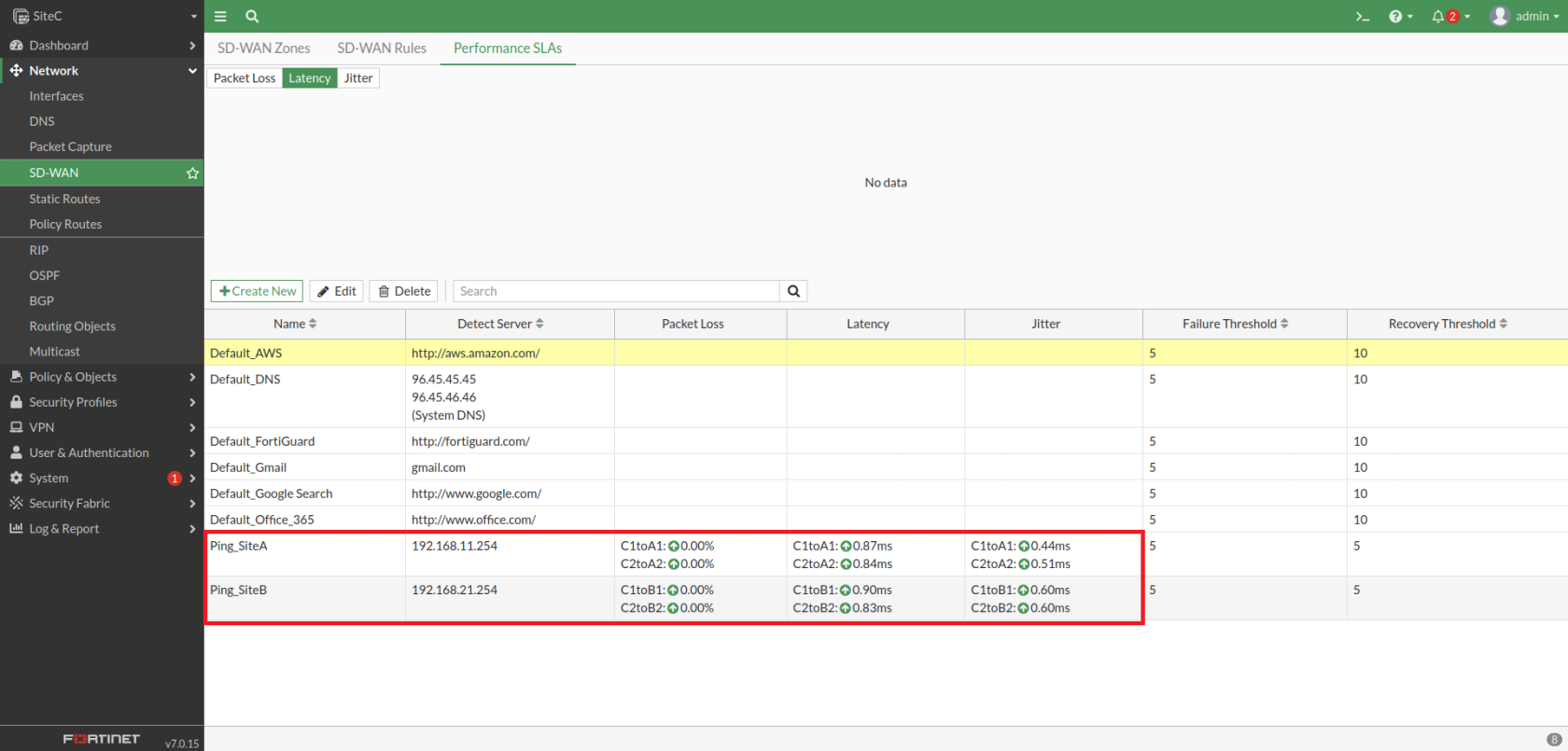Expand the Policy & Objects chevron

[x=192, y=376]
